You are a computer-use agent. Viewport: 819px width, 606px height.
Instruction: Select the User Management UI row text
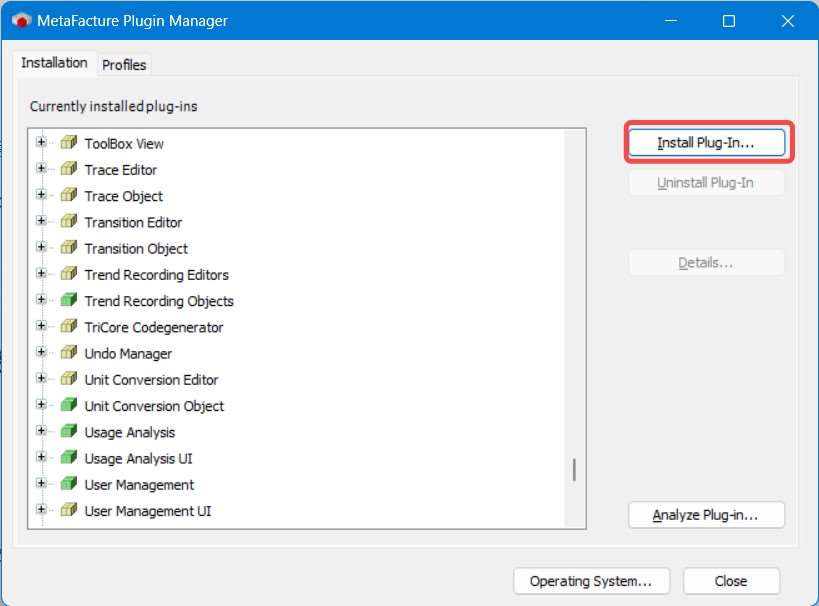[x=148, y=511]
